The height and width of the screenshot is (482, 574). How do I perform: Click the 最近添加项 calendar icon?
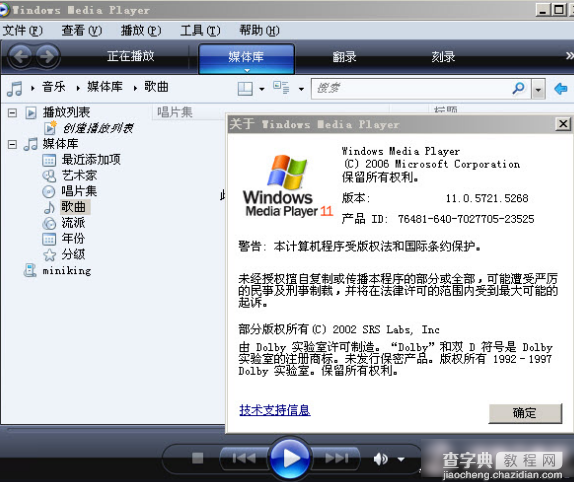pos(49,160)
